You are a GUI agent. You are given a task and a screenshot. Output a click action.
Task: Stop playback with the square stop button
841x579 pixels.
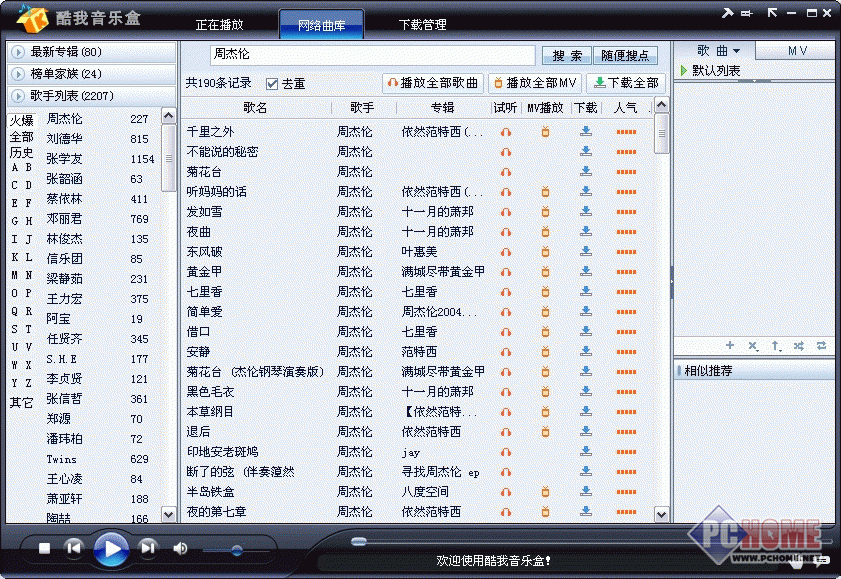(45, 548)
